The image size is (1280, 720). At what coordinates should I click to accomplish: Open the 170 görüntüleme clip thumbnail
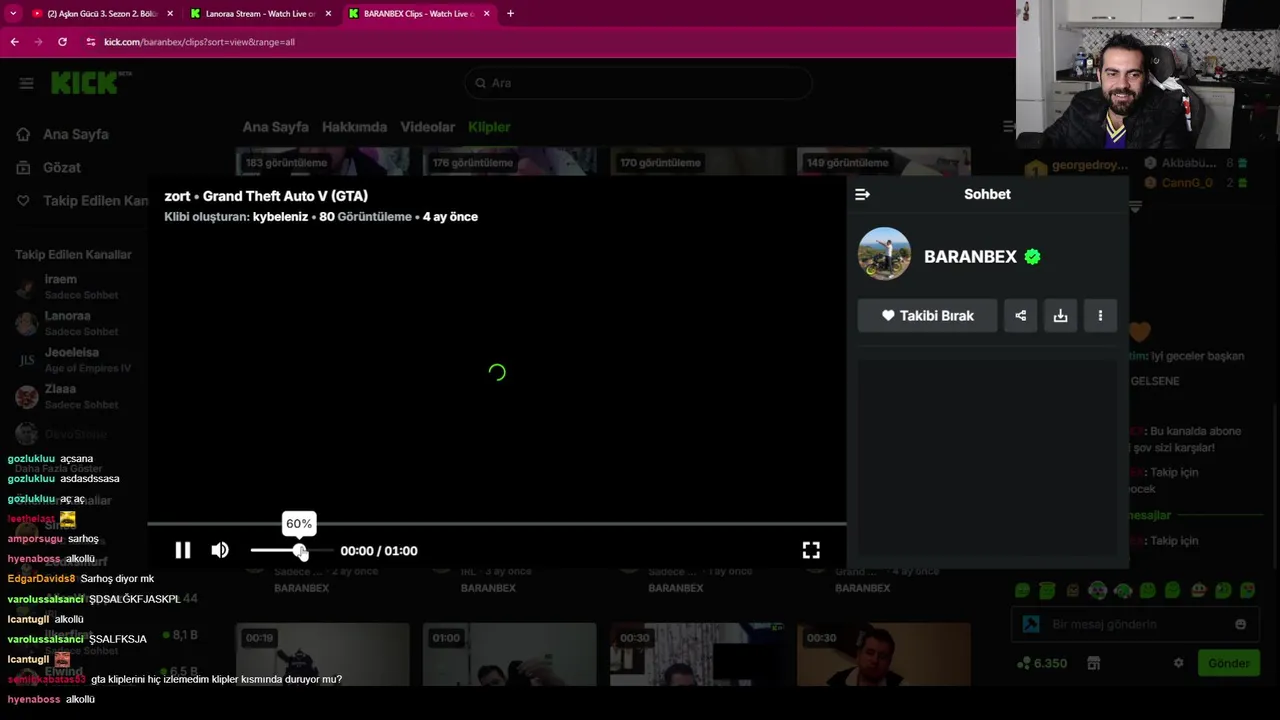696,163
